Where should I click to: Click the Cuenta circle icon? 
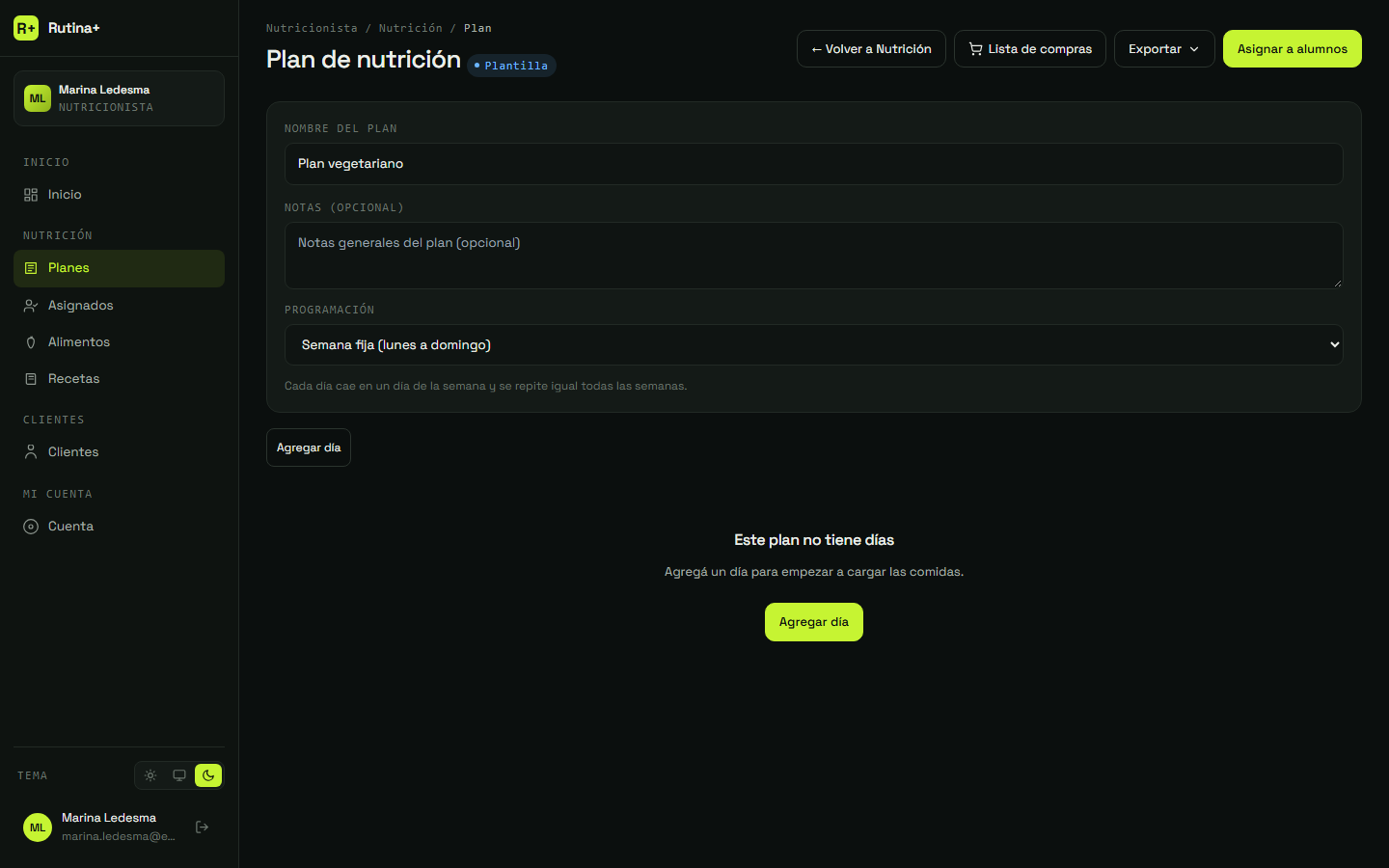pos(31,527)
